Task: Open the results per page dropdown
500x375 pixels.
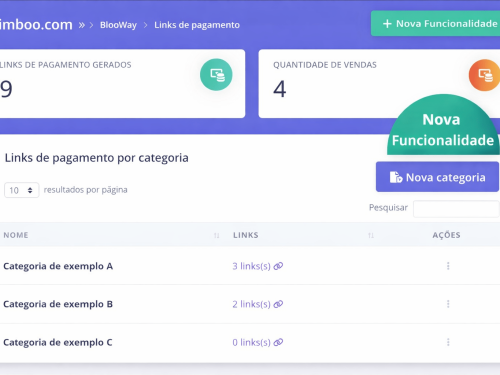Action: click(22, 190)
